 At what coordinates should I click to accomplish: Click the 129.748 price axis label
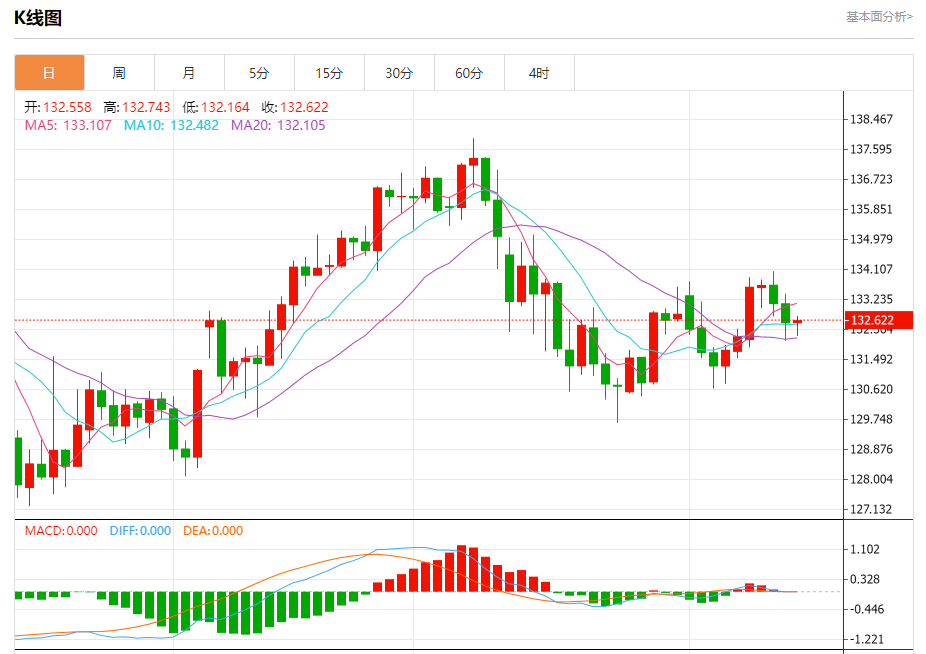point(871,419)
